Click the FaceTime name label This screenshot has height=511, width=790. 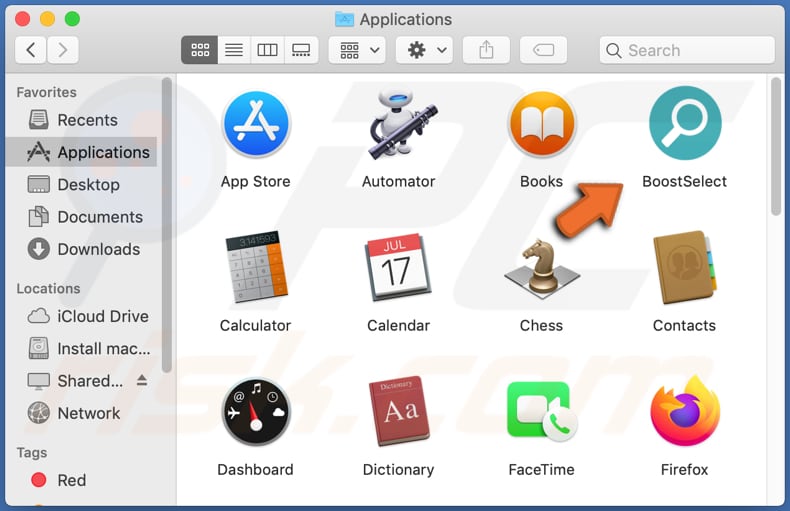point(542,470)
